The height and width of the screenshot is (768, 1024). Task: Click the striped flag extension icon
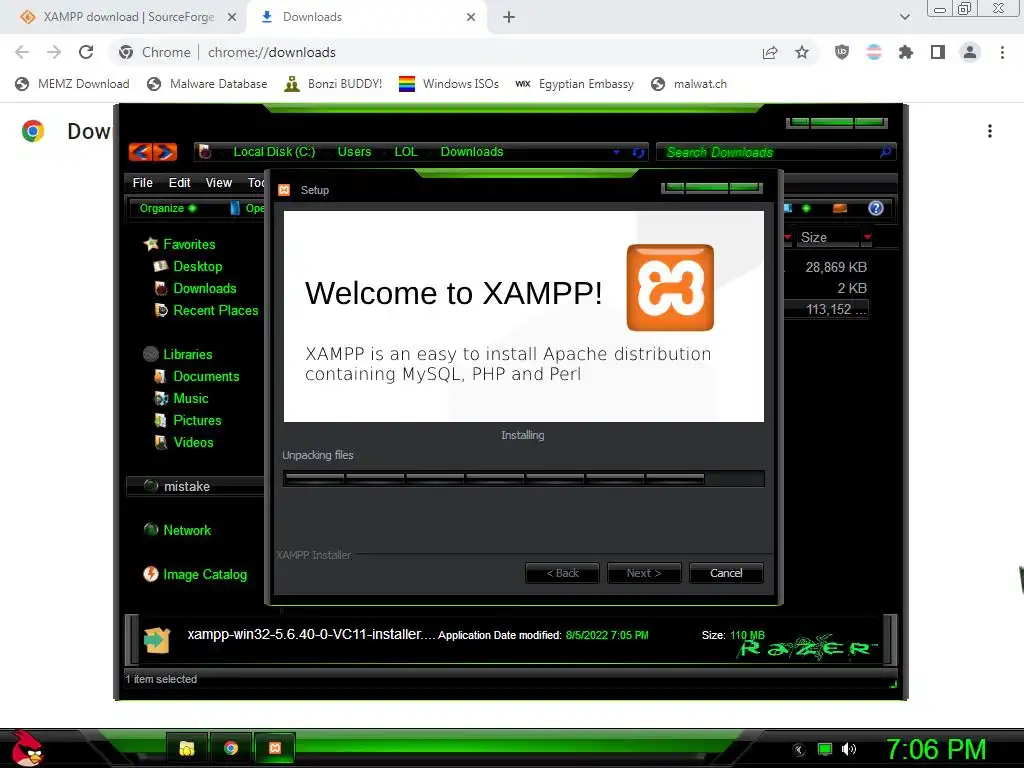tap(874, 52)
